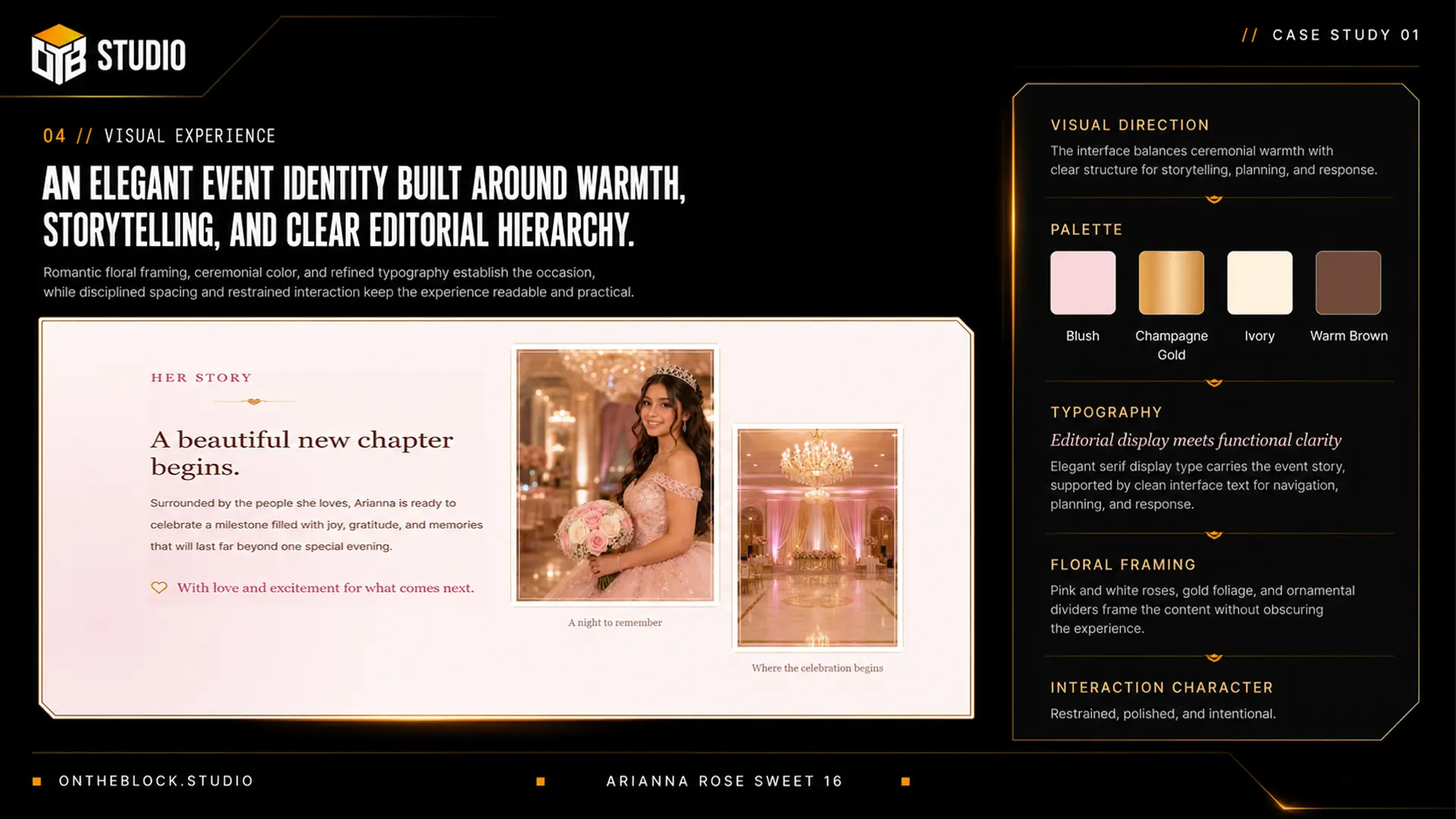Click the 'VISUAL DIRECTION' heading
Screen dimensions: 1456x819
(1130, 125)
